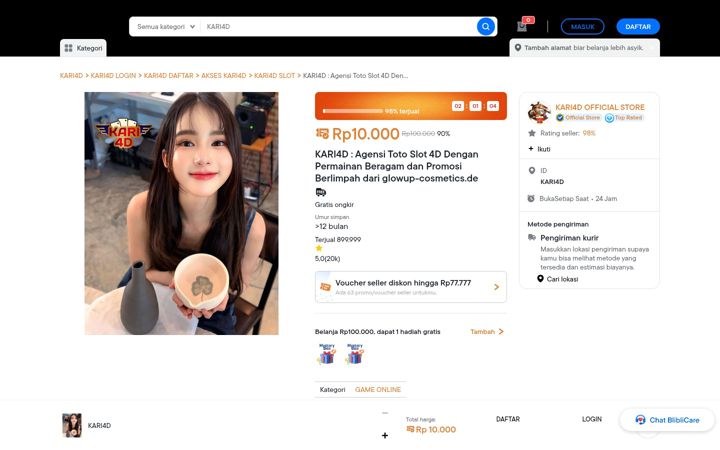Image resolution: width=720 pixels, height=450 pixels.
Task: Click the MASUK button
Action: (x=582, y=27)
